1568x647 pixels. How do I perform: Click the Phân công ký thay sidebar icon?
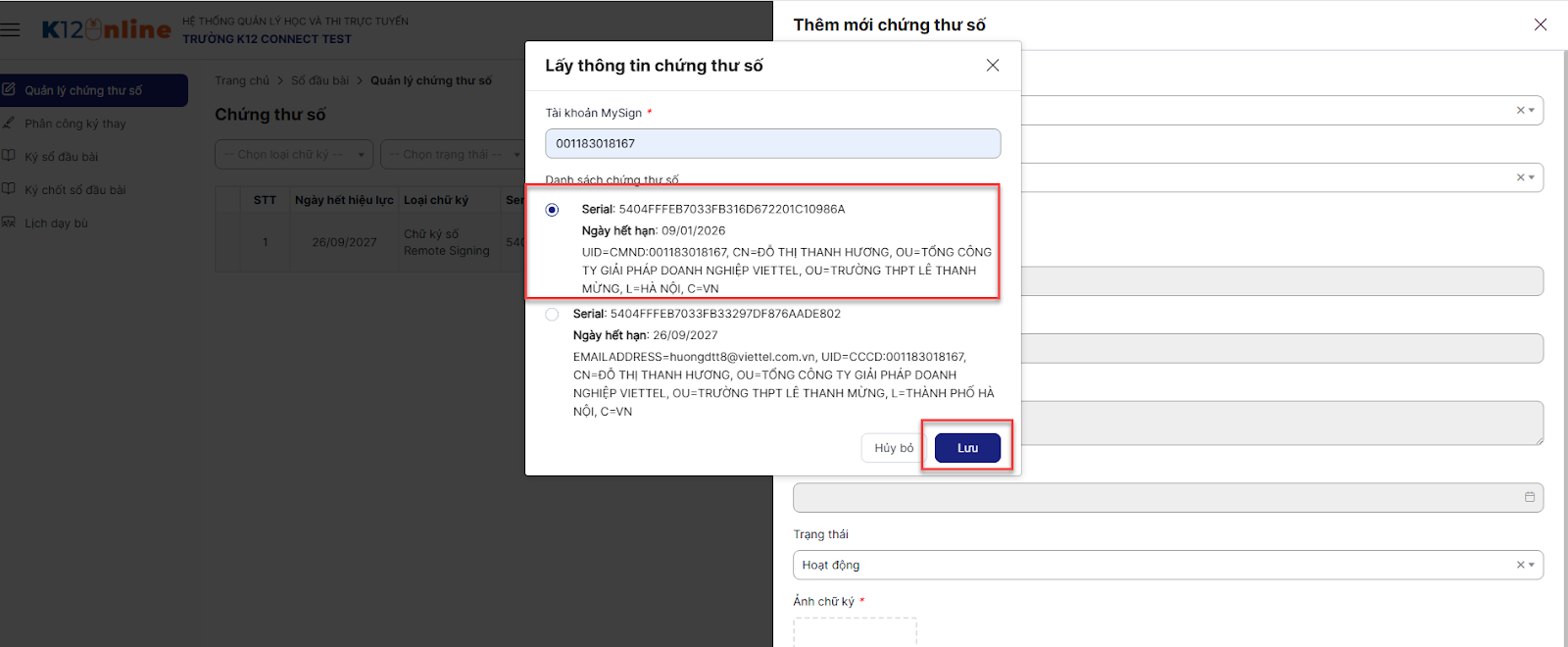(x=9, y=124)
